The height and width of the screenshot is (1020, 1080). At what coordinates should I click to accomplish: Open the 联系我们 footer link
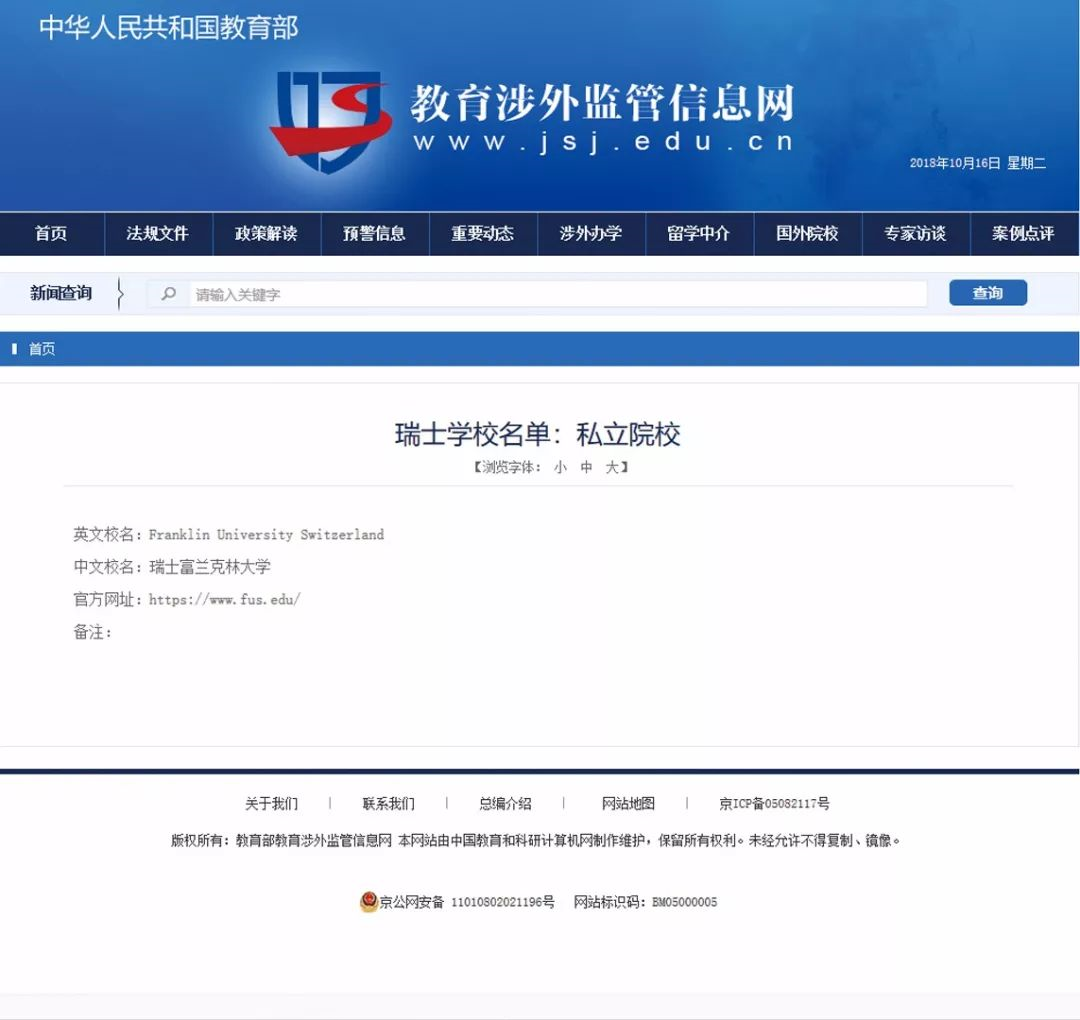coord(388,803)
